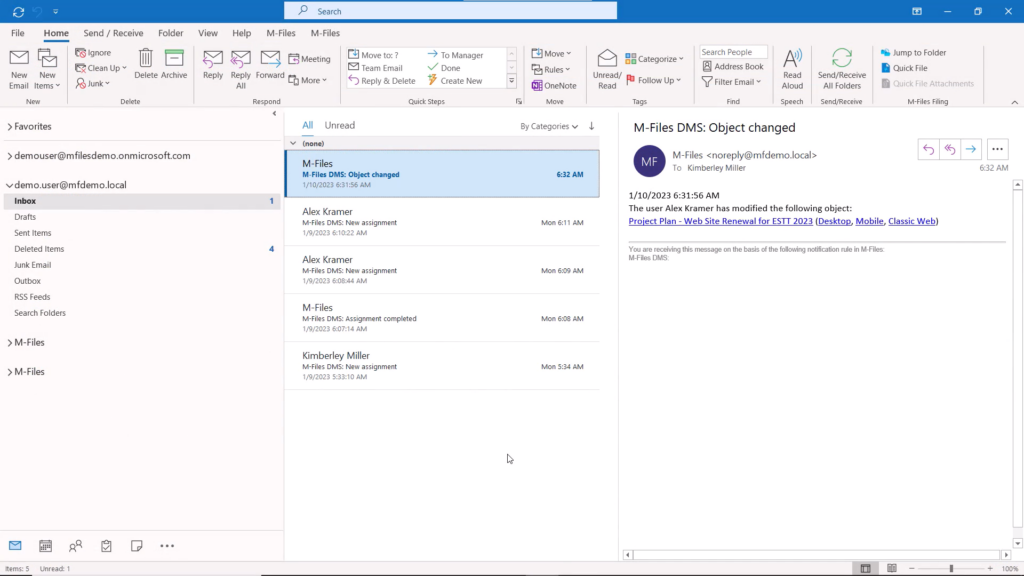The height and width of the screenshot is (576, 1024).
Task: Reply All to the current email
Action: click(x=239, y=66)
